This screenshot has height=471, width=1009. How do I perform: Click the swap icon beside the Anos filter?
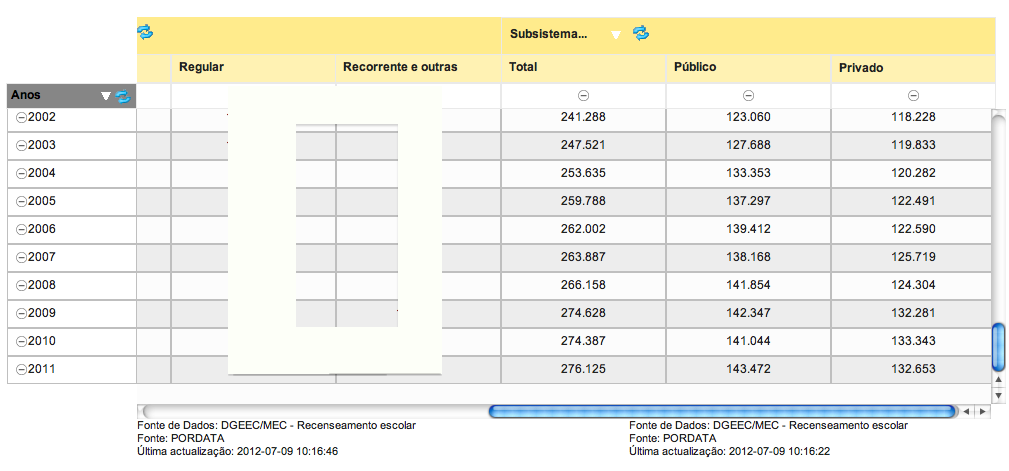coord(123,97)
